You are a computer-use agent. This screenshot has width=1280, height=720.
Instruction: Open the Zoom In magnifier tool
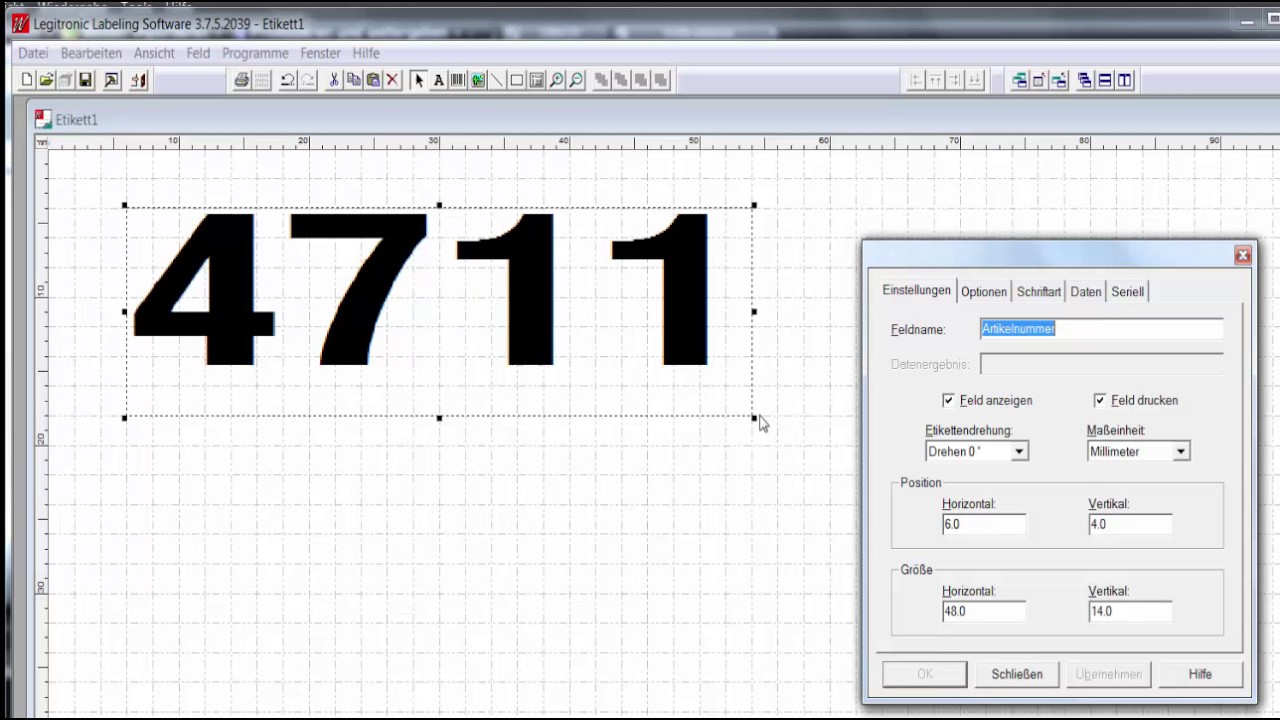[x=556, y=80]
